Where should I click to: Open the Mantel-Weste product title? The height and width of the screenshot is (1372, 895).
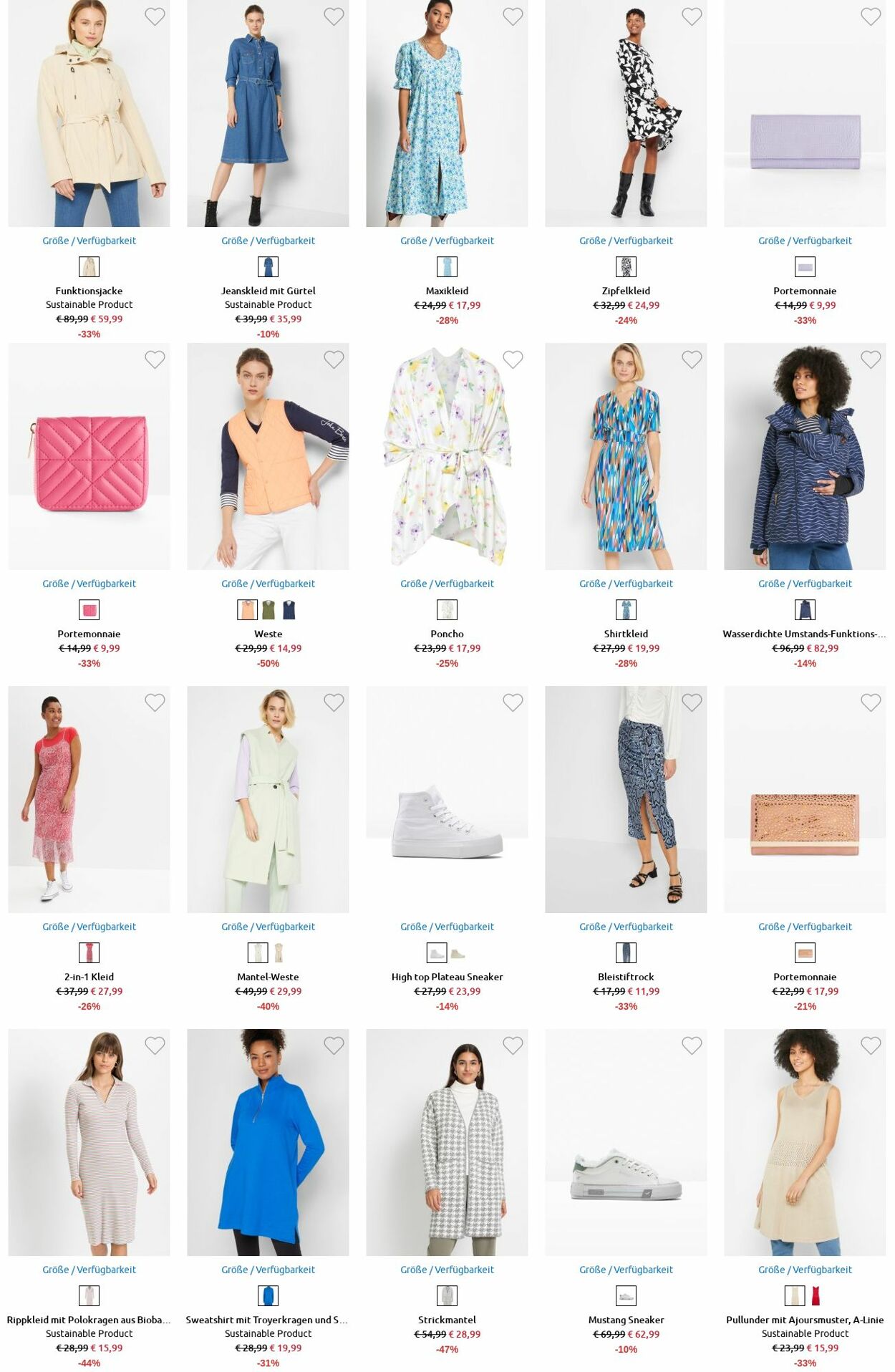pos(268,977)
